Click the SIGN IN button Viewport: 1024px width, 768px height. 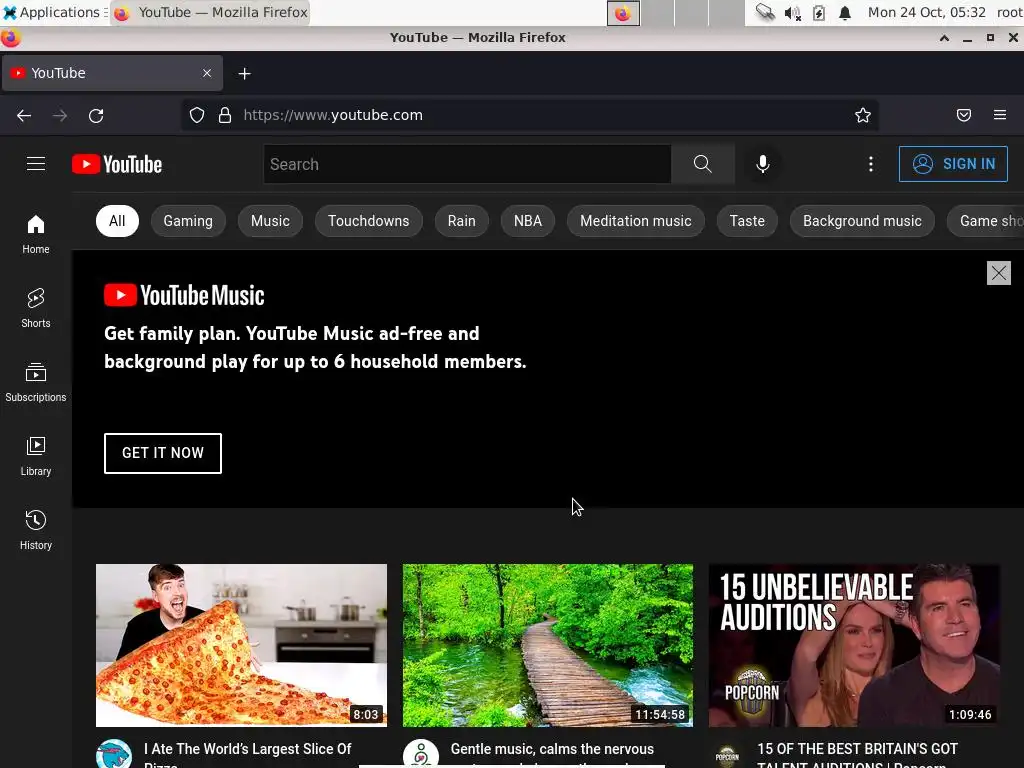tap(953, 164)
